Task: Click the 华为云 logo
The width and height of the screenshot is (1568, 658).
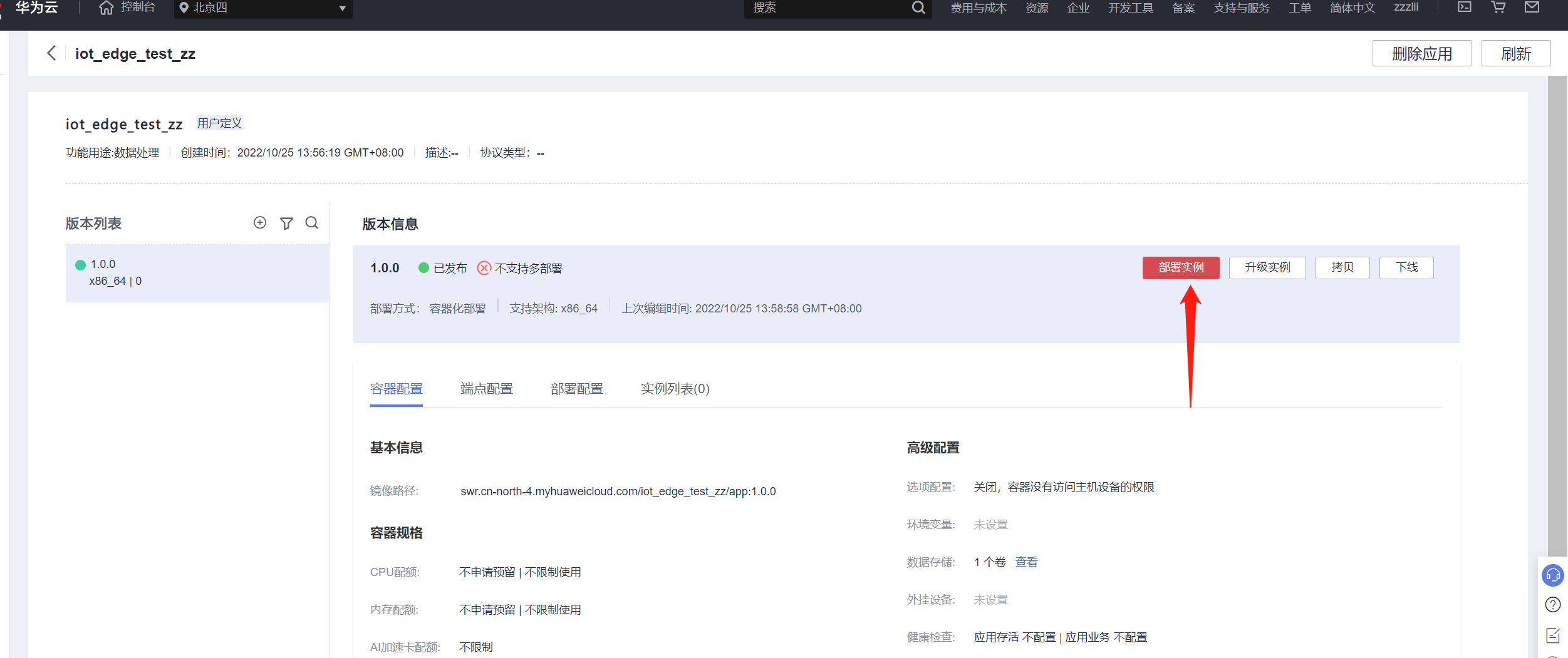Action: tap(36, 8)
